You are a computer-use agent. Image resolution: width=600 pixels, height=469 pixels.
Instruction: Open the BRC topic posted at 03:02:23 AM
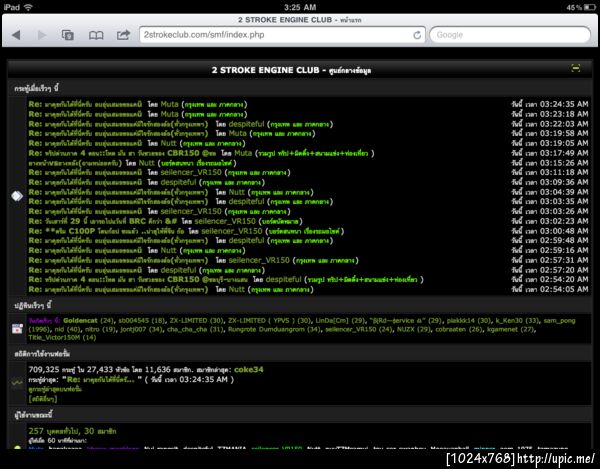pyautogui.click(x=103, y=221)
